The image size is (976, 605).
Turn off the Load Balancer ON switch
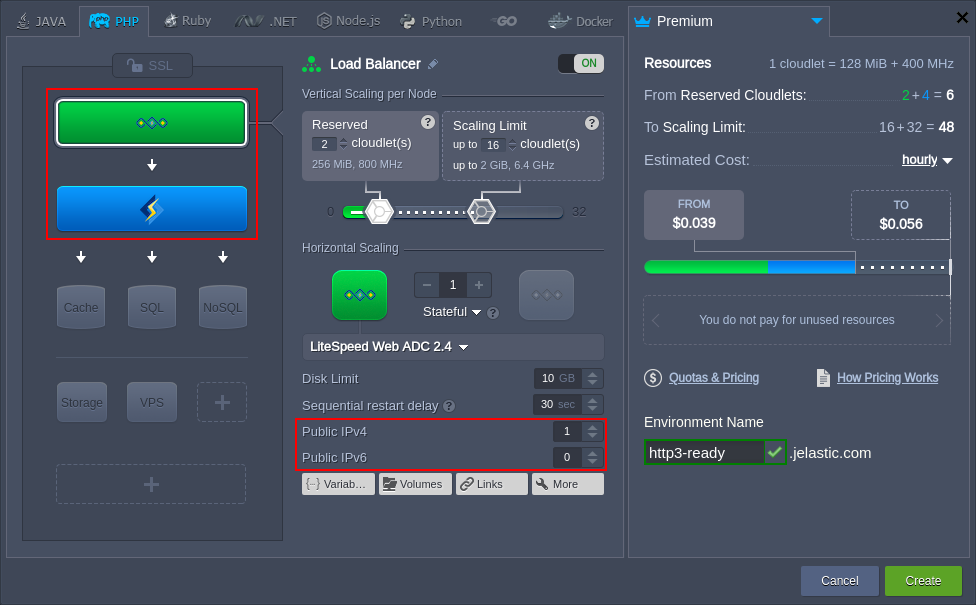coord(581,63)
